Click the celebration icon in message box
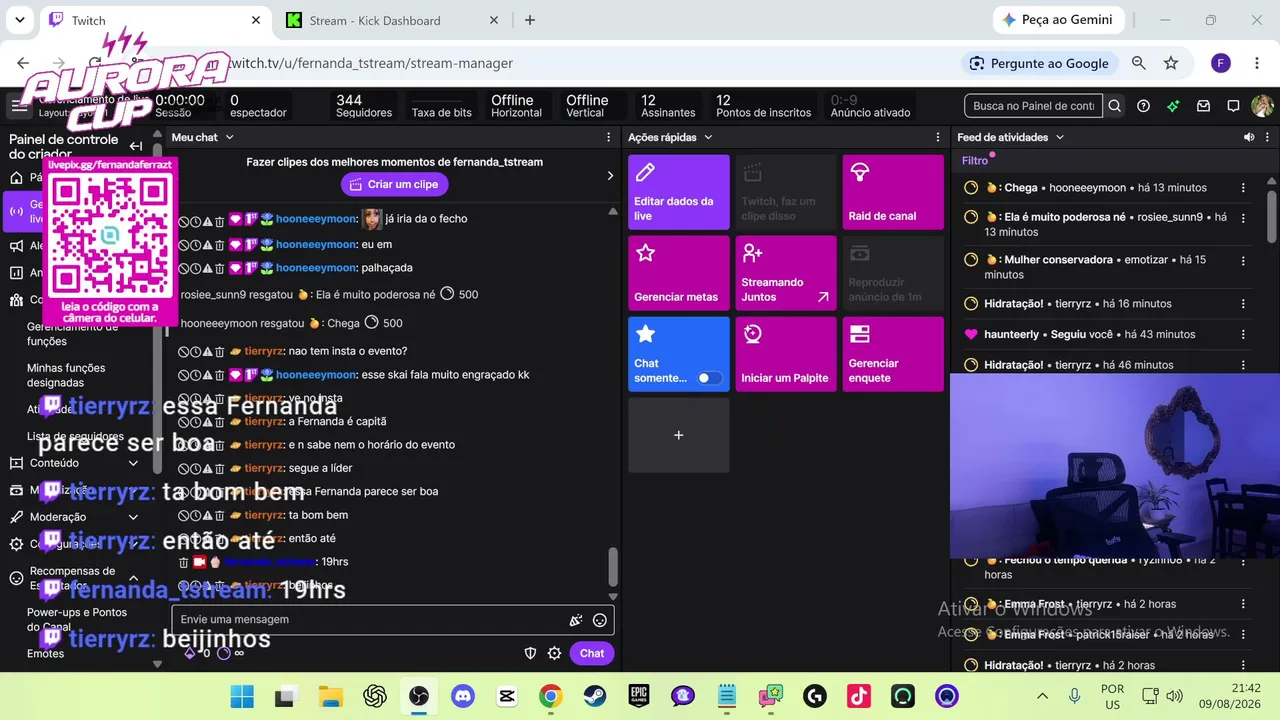 pyautogui.click(x=575, y=620)
